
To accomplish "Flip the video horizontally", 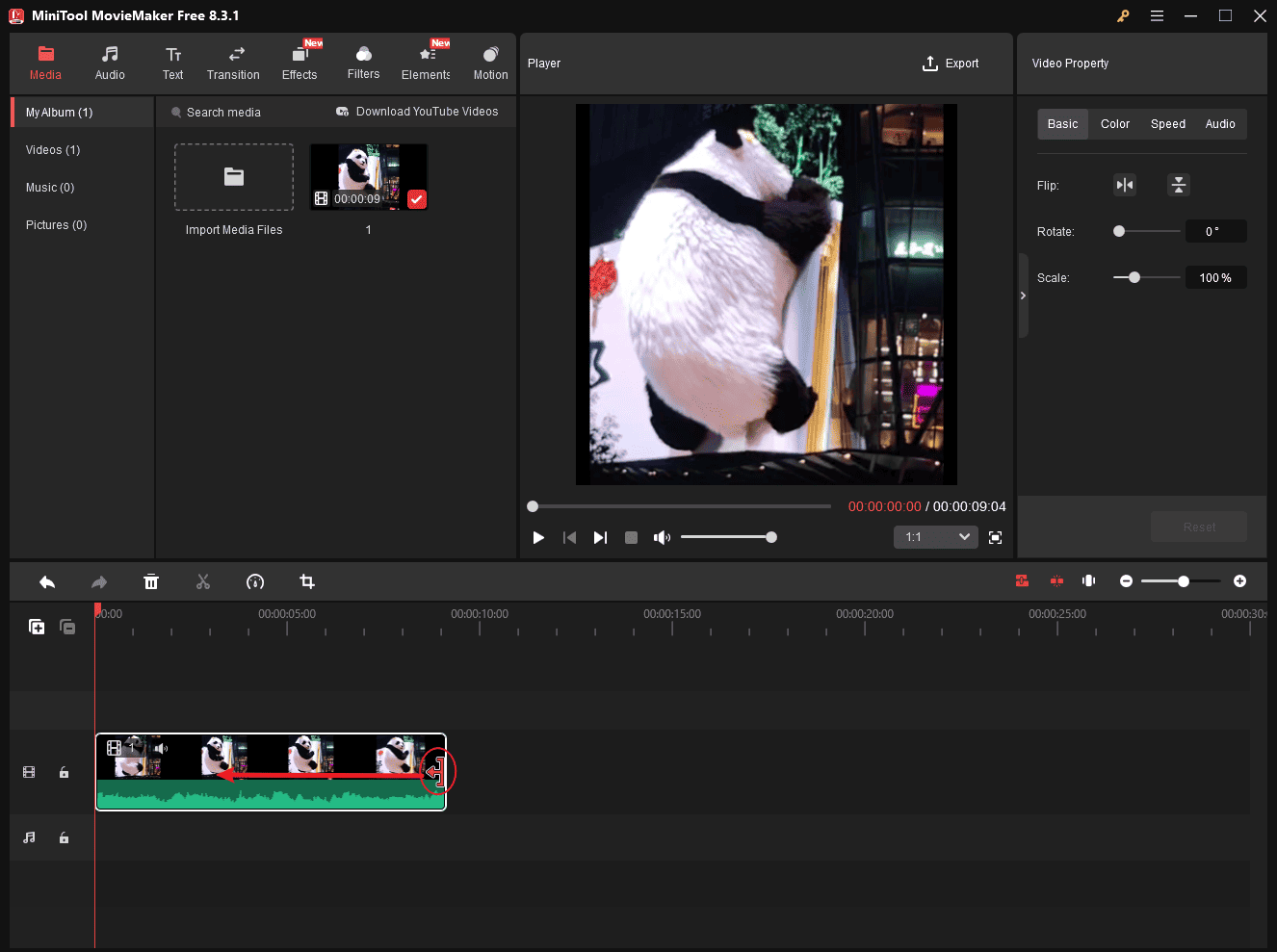I will pyautogui.click(x=1124, y=185).
